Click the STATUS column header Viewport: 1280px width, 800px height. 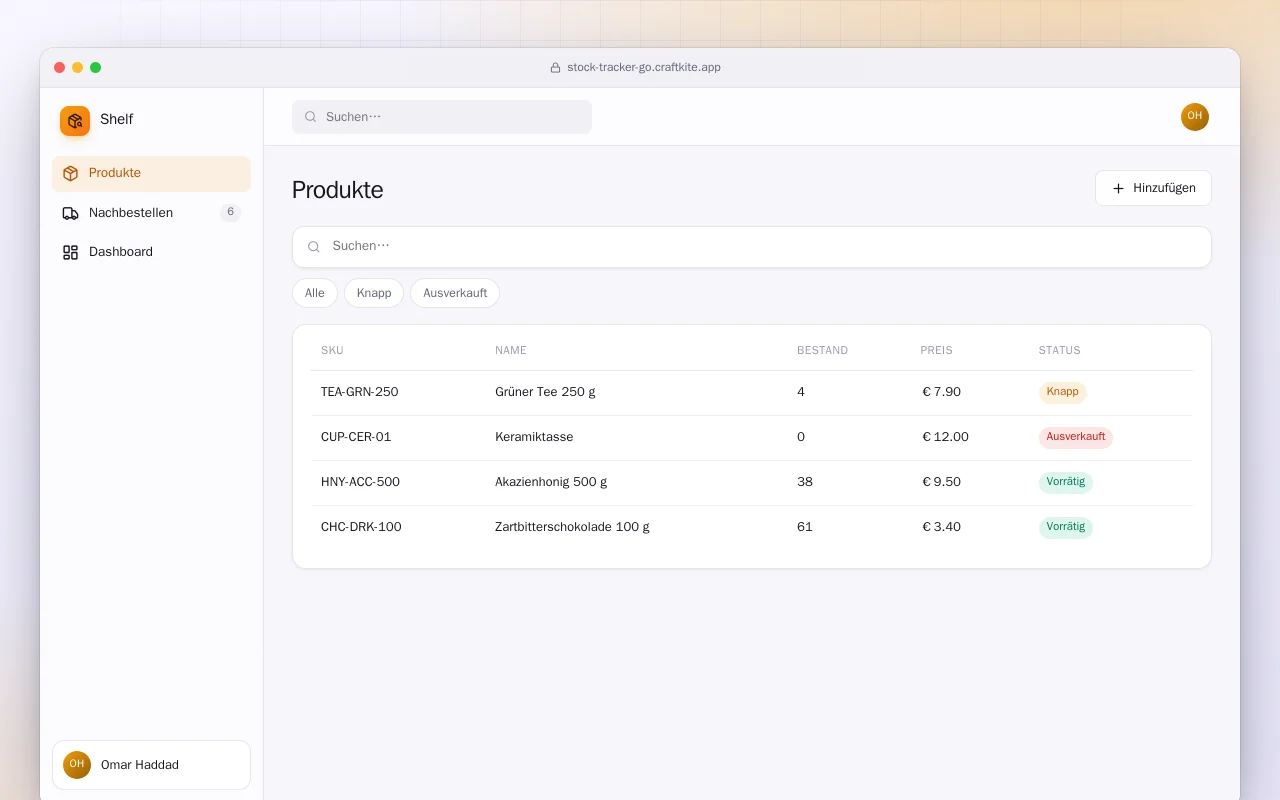[1060, 351]
